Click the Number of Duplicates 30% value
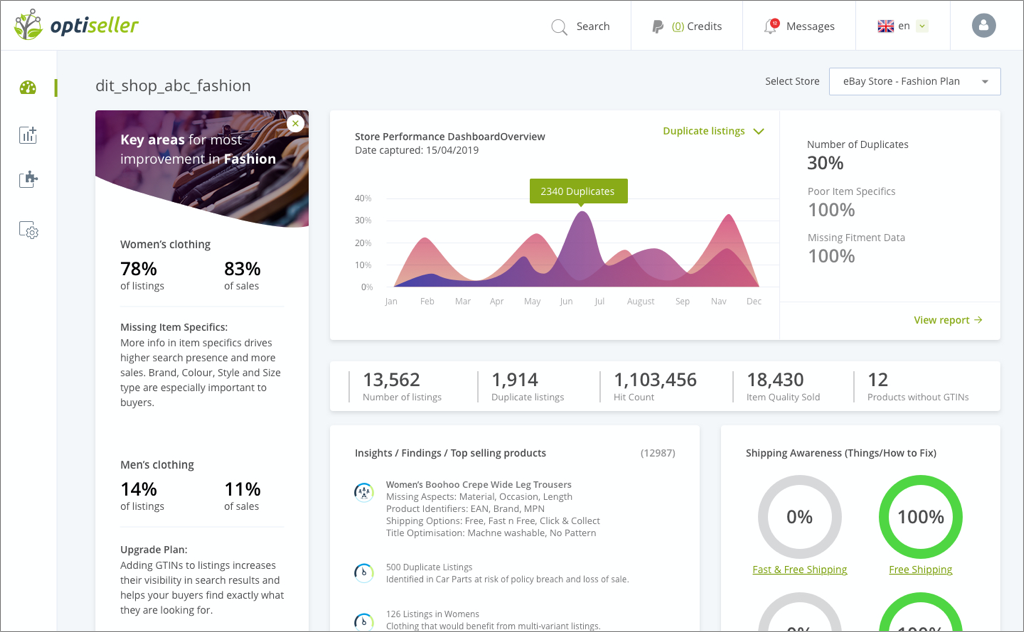 [825, 163]
